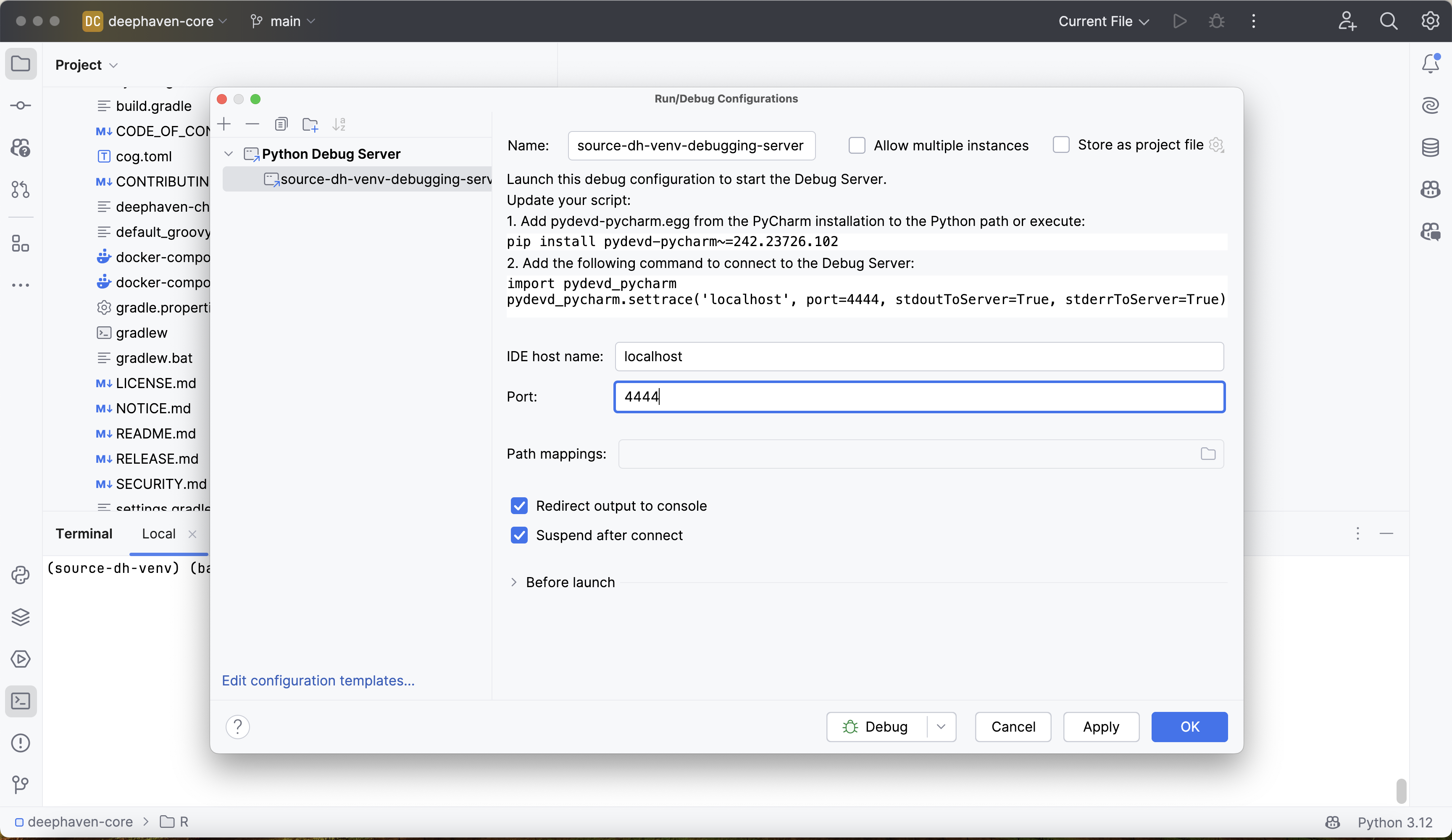The height and width of the screenshot is (840, 1452).
Task: Click the Add New Configuration plus icon
Action: pos(224,124)
